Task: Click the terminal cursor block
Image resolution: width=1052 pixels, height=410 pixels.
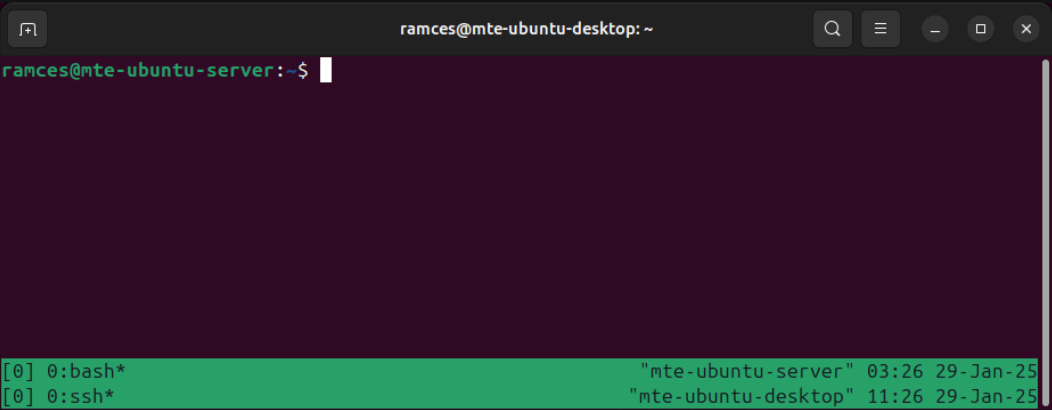Action: (x=325, y=70)
